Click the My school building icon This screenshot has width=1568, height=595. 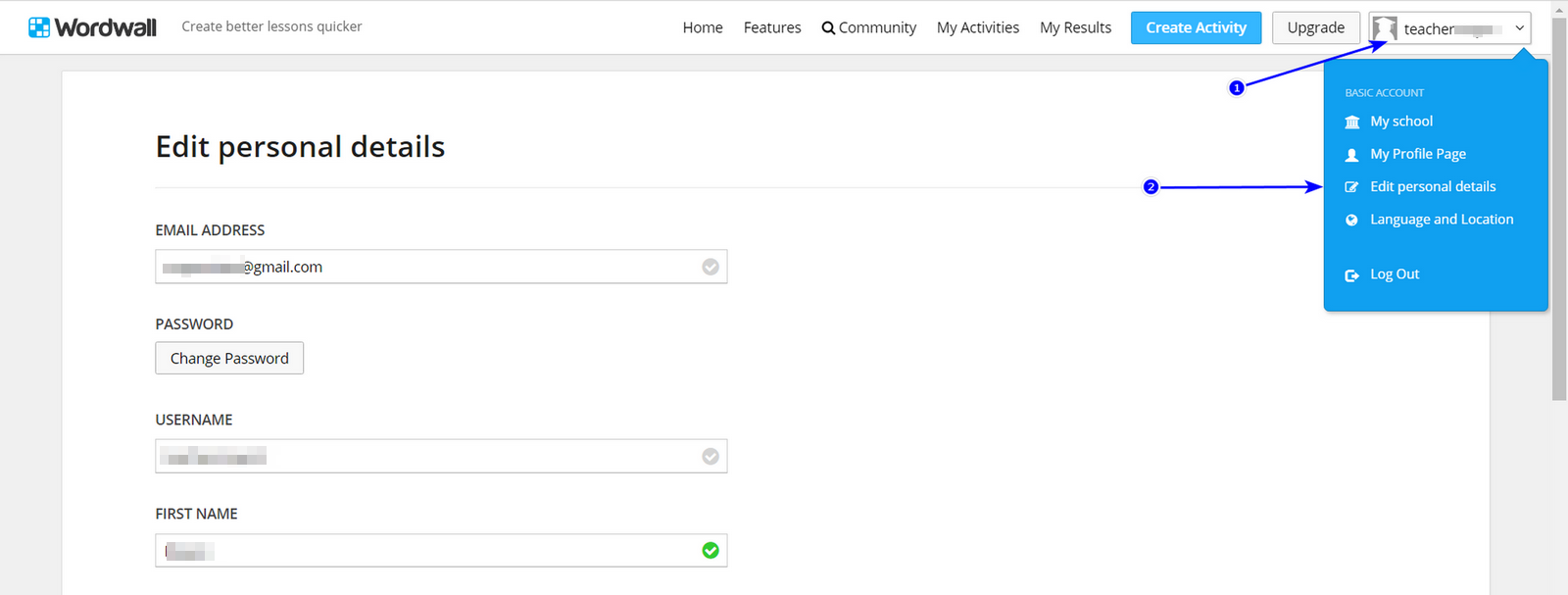[1352, 122]
